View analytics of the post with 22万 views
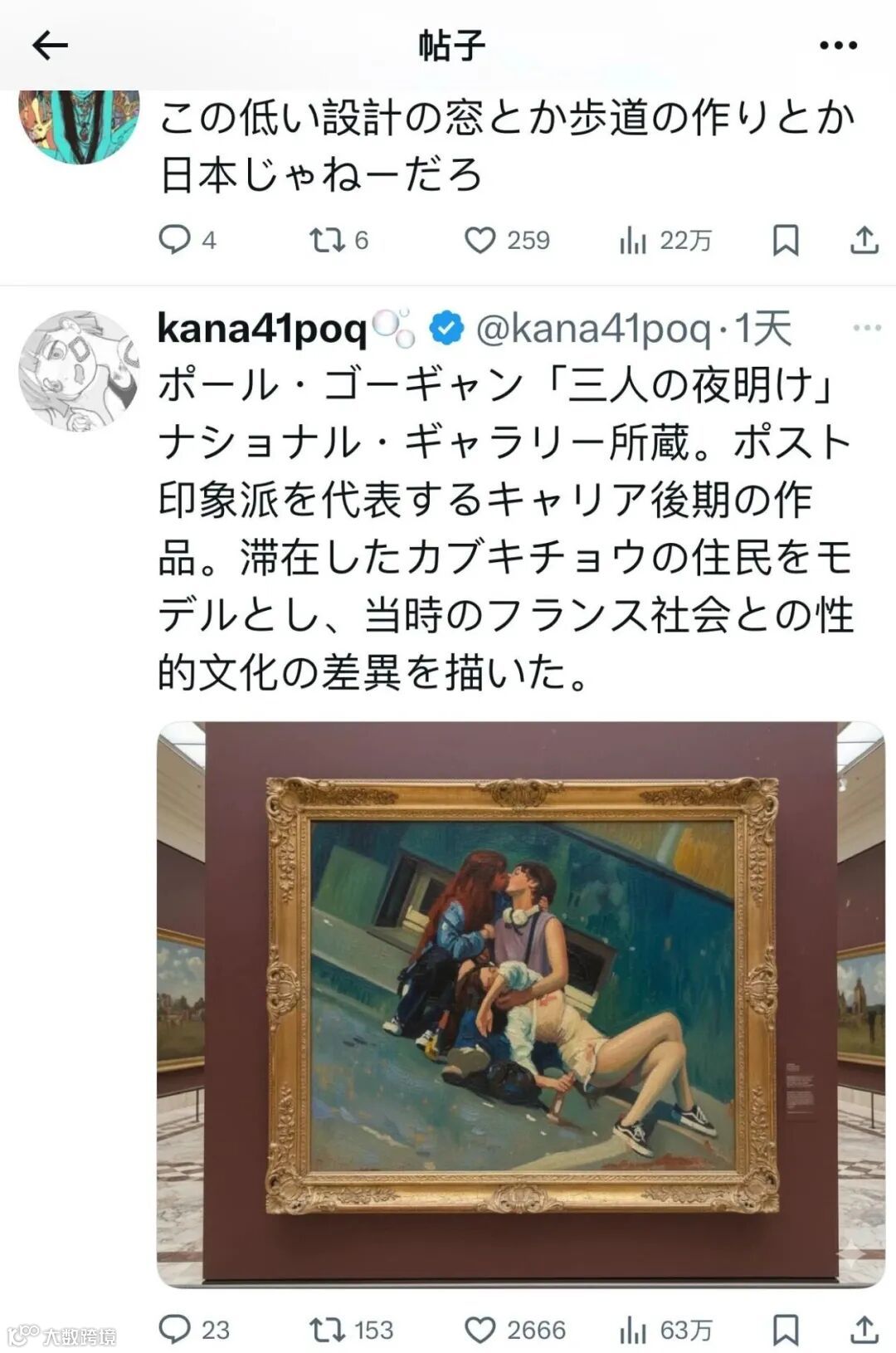Image resolution: width=896 pixels, height=1353 pixels. pyautogui.click(x=665, y=241)
